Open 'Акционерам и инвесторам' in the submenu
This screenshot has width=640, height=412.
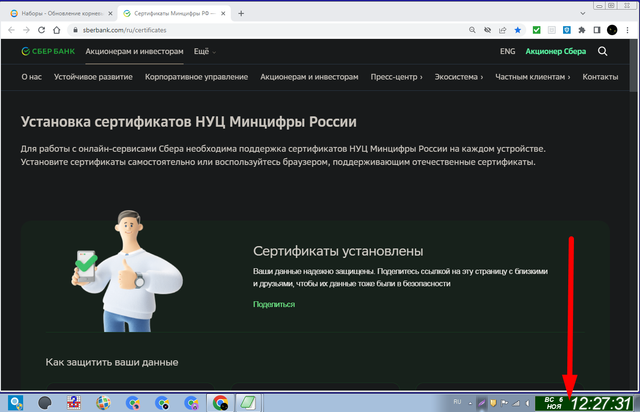(x=309, y=77)
